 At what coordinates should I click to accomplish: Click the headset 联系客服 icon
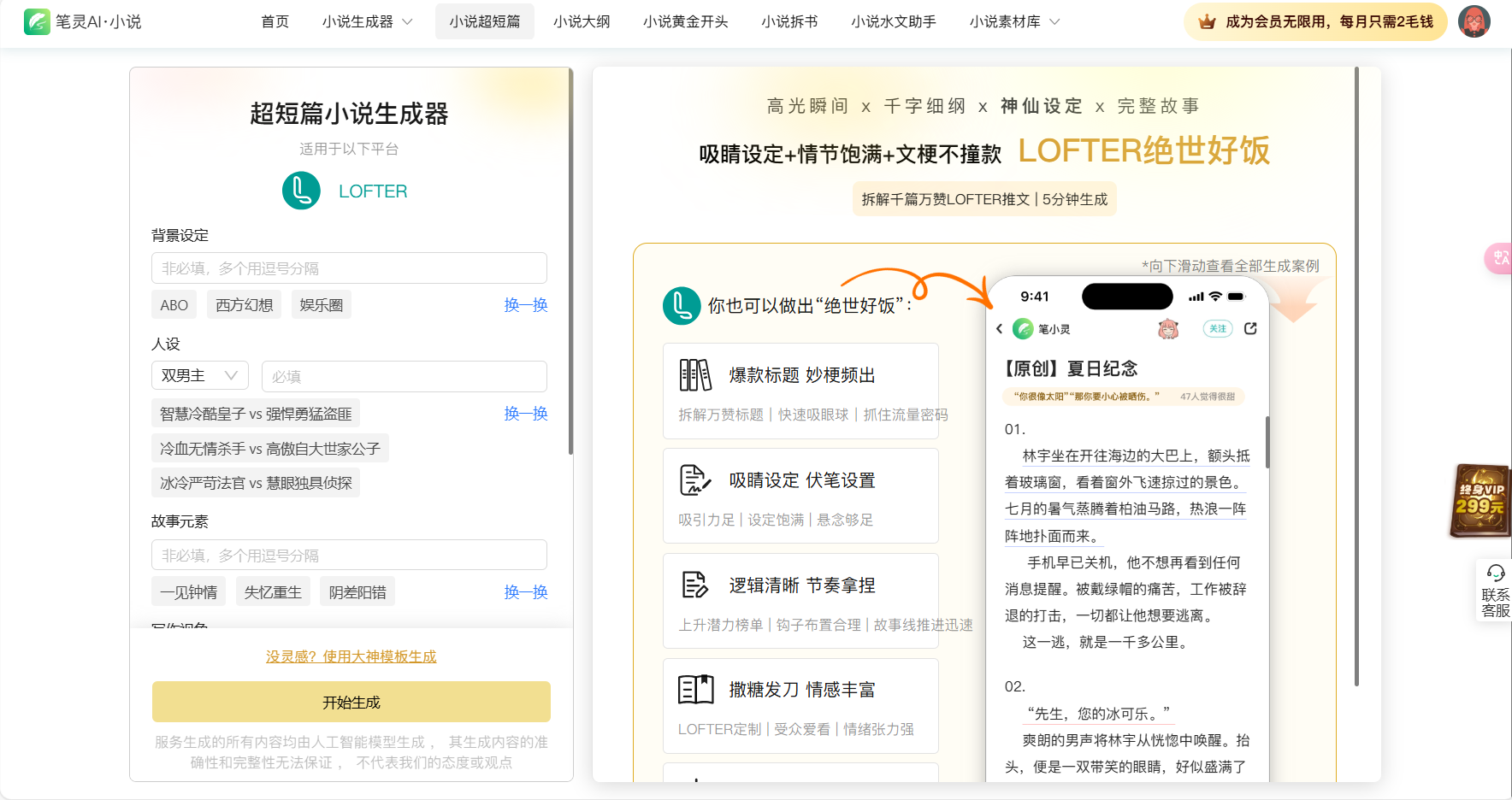click(x=1496, y=573)
